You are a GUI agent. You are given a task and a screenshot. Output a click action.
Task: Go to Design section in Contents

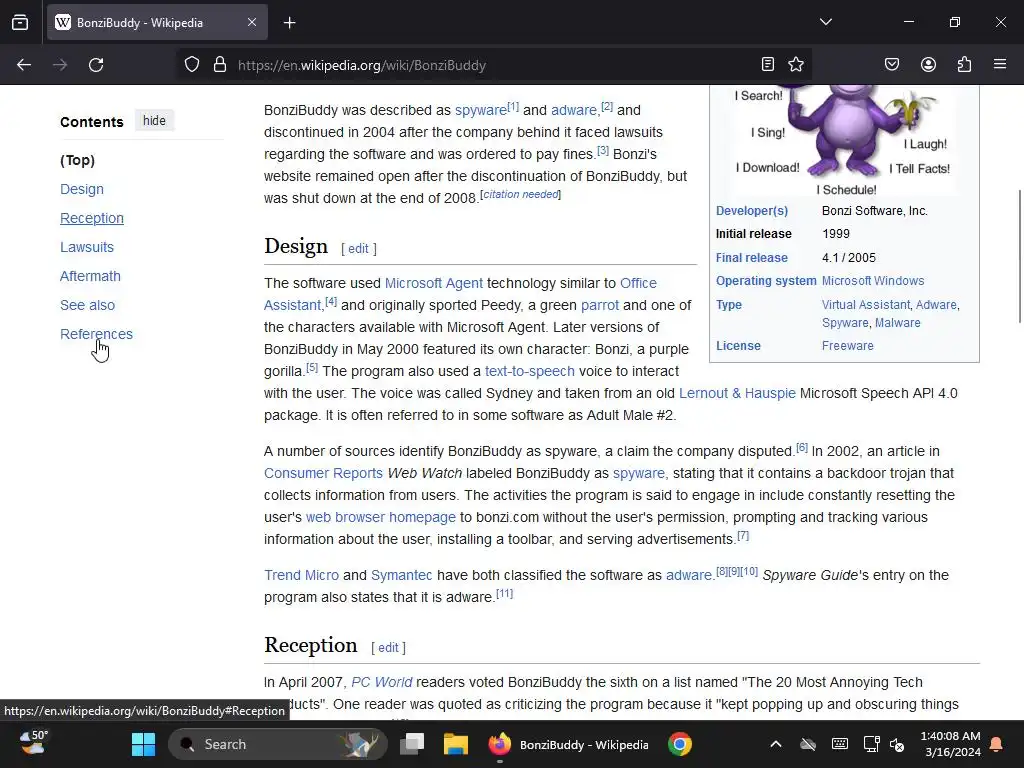pyautogui.click(x=82, y=189)
